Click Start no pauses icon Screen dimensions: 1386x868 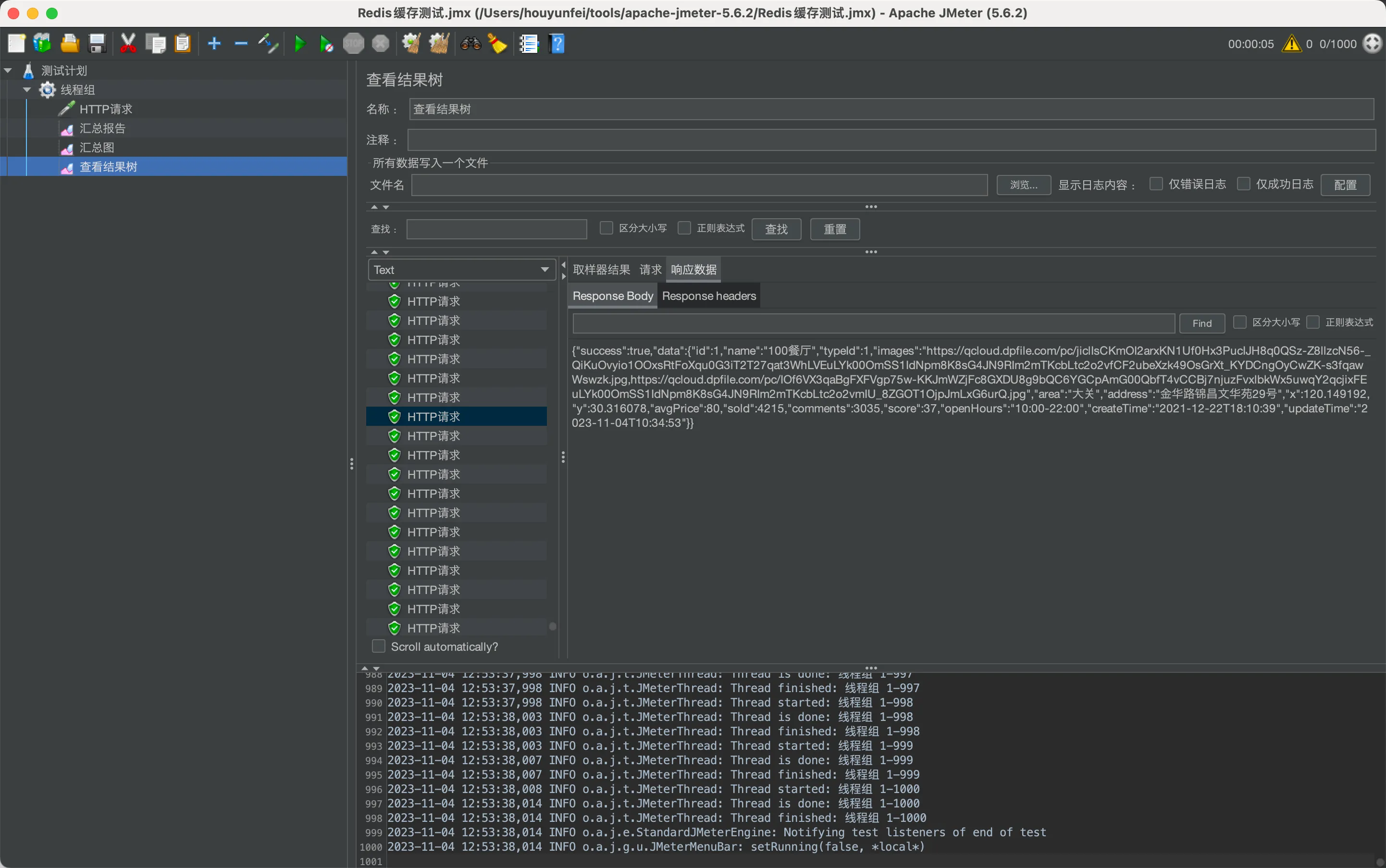pos(326,44)
